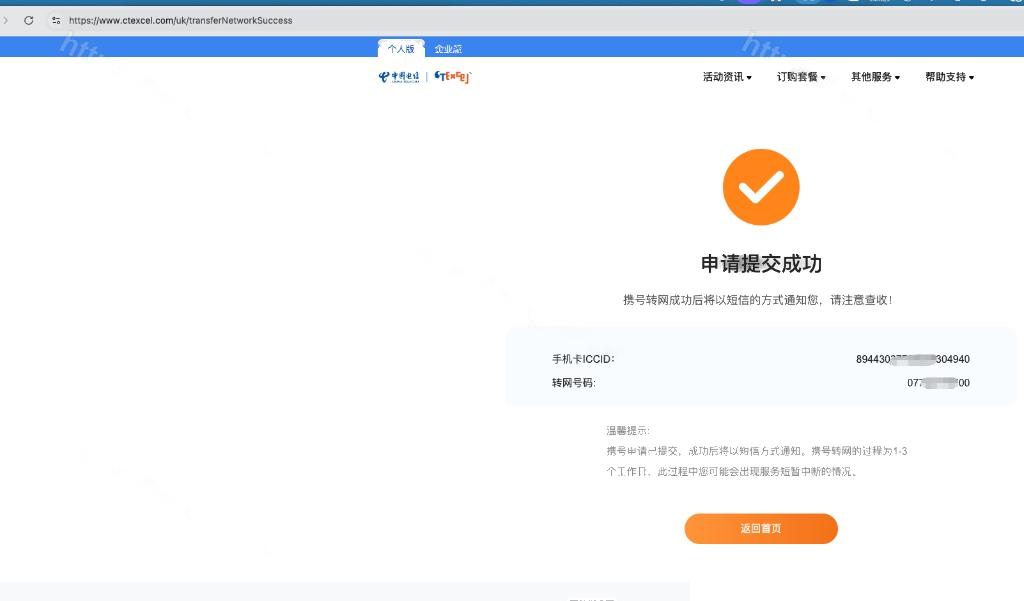Click the 温馨提示 heading

tap(628, 430)
